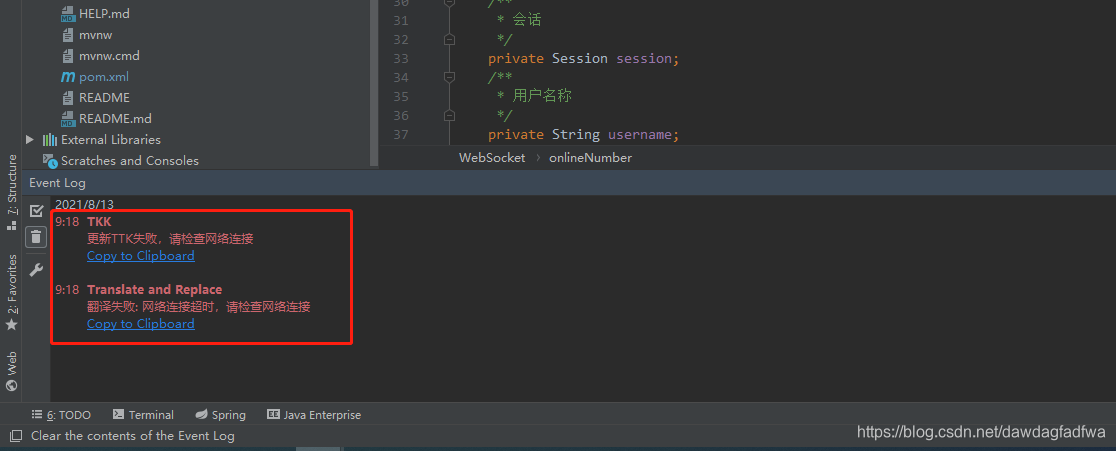Click the Java Enterprise tab icon

(x=273, y=414)
